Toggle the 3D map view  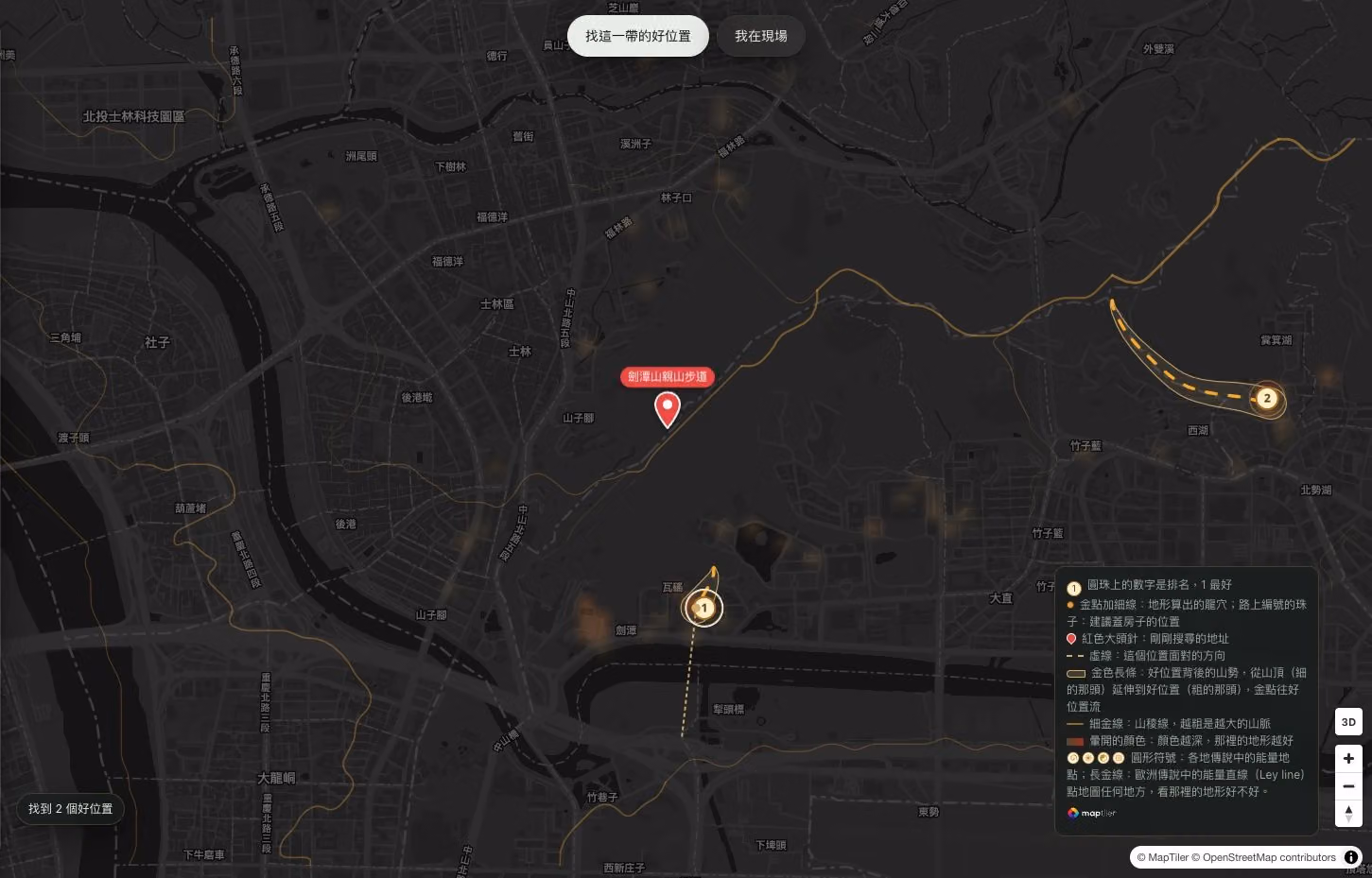coord(1348,722)
